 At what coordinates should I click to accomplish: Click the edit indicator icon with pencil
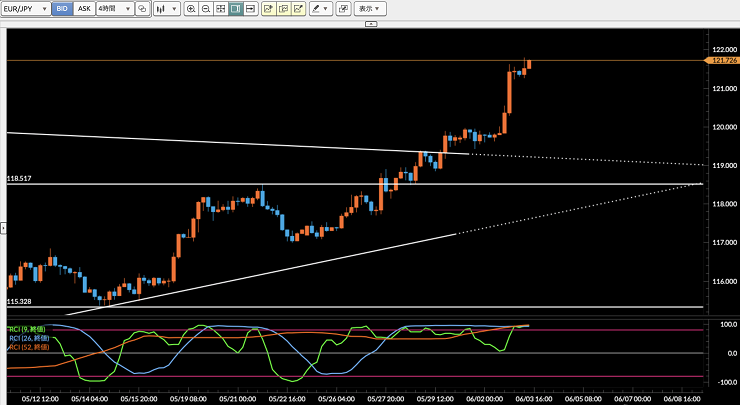(298, 8)
